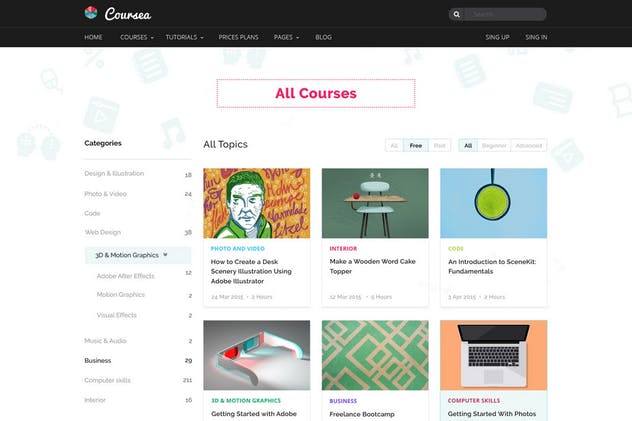Screen dimensions: 632x421
Task: Click the Sing Up link
Action: point(497,37)
